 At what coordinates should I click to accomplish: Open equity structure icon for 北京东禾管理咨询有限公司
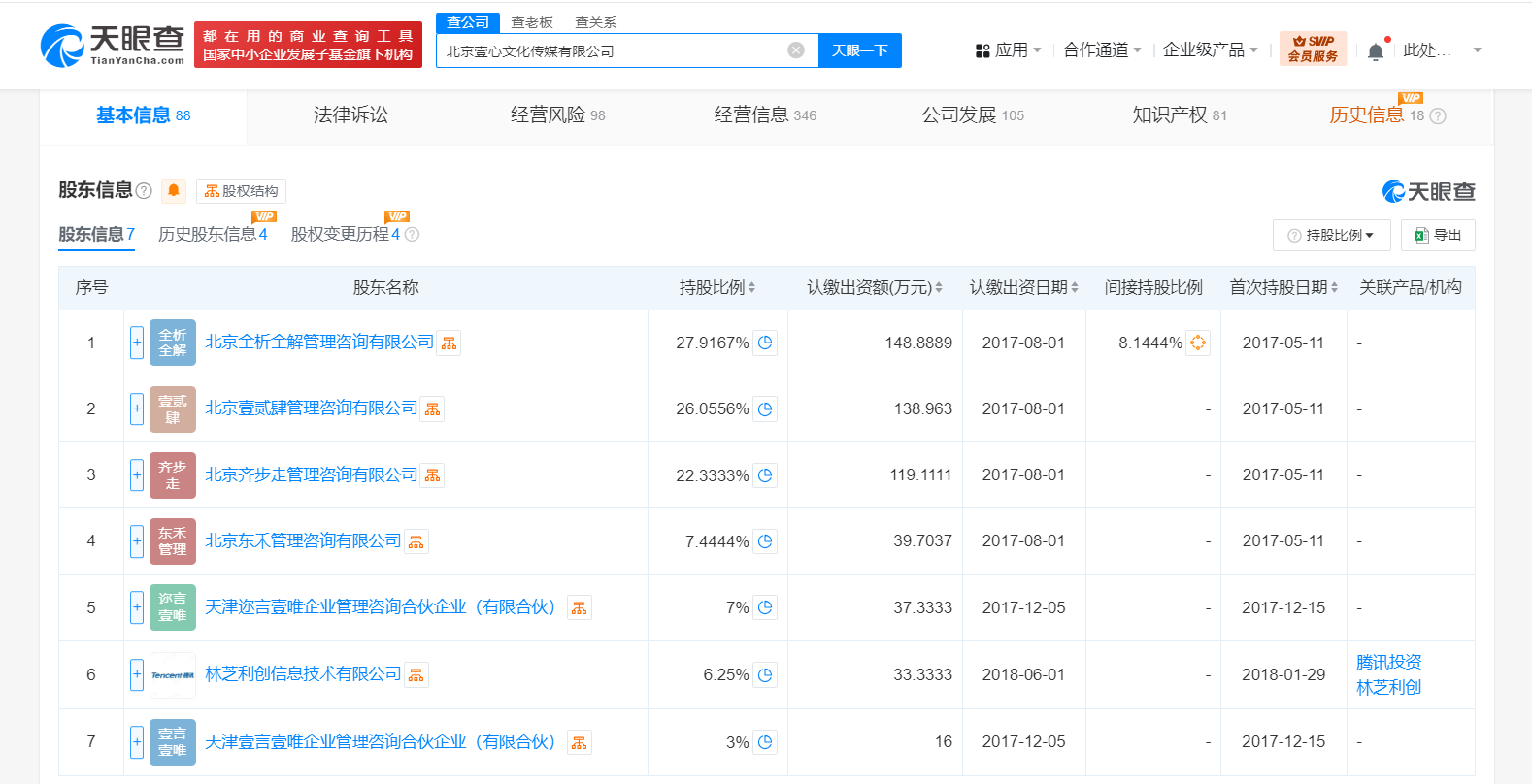416,542
